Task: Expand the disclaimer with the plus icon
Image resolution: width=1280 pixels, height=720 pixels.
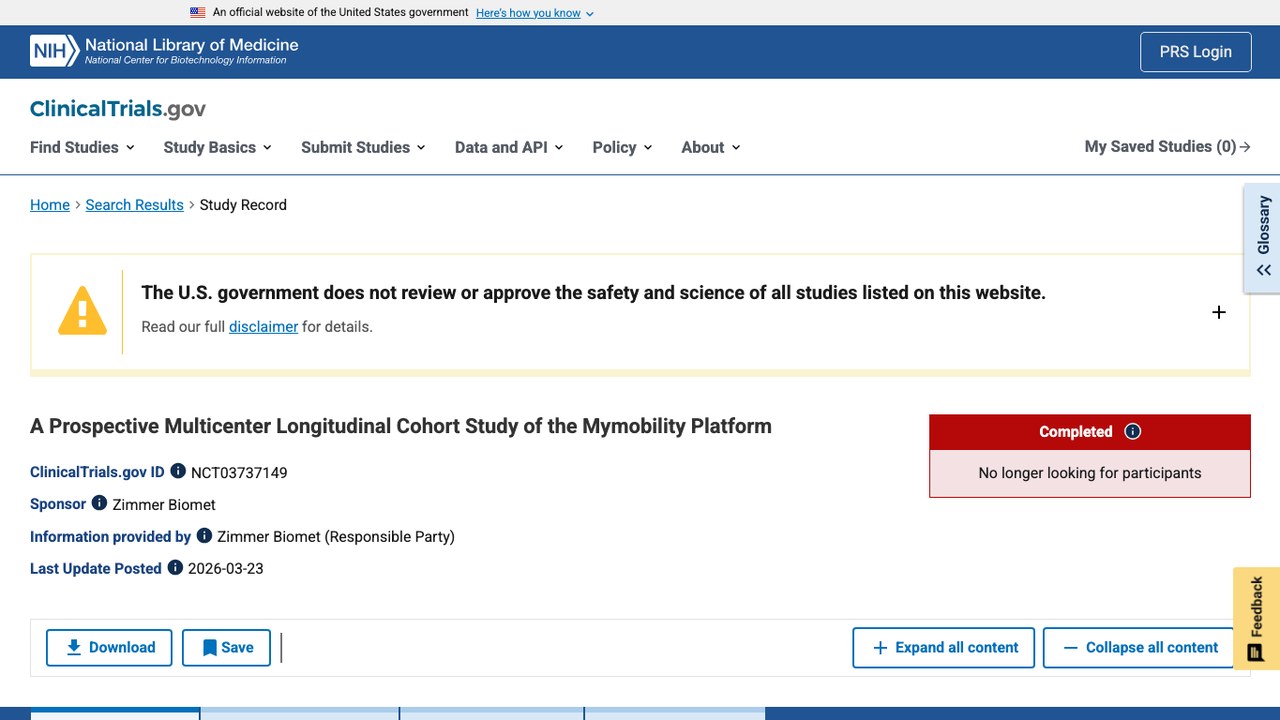Action: pyautogui.click(x=1219, y=312)
